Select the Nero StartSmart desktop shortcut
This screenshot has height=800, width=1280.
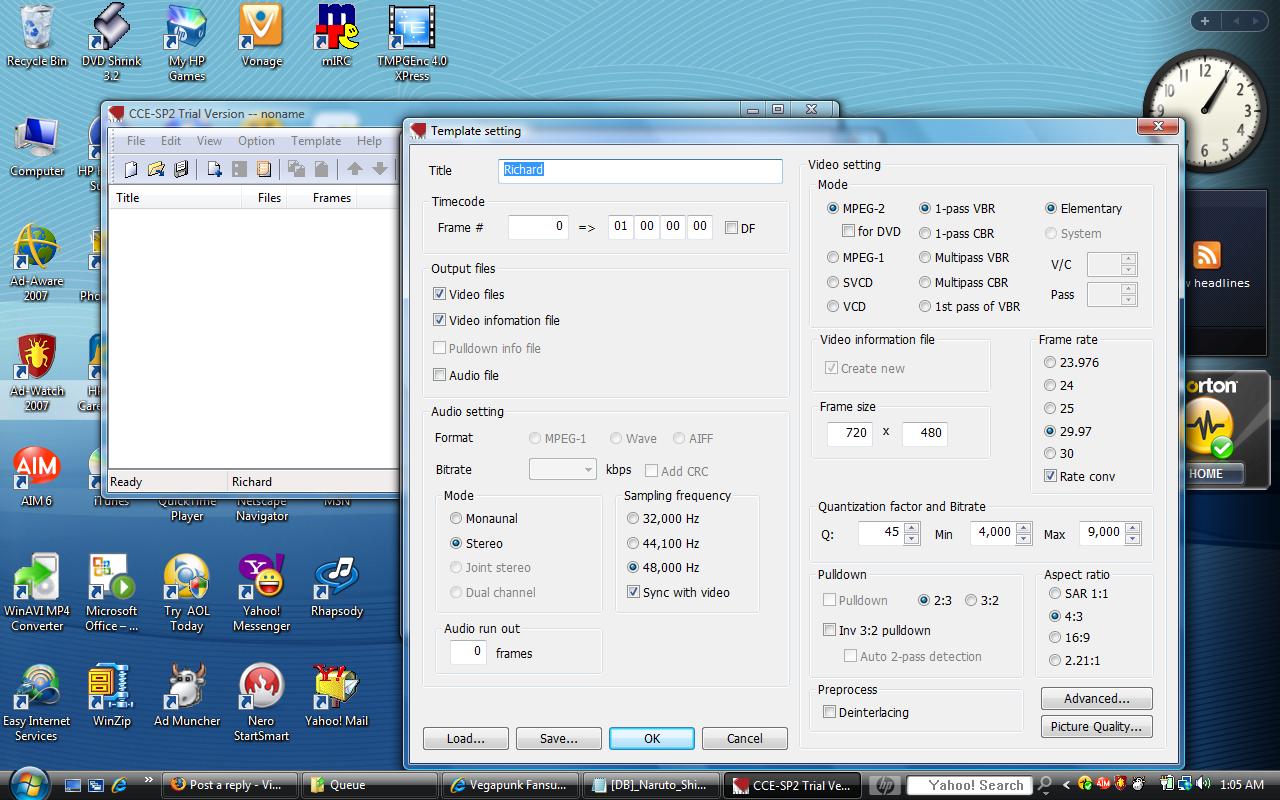pos(261,703)
